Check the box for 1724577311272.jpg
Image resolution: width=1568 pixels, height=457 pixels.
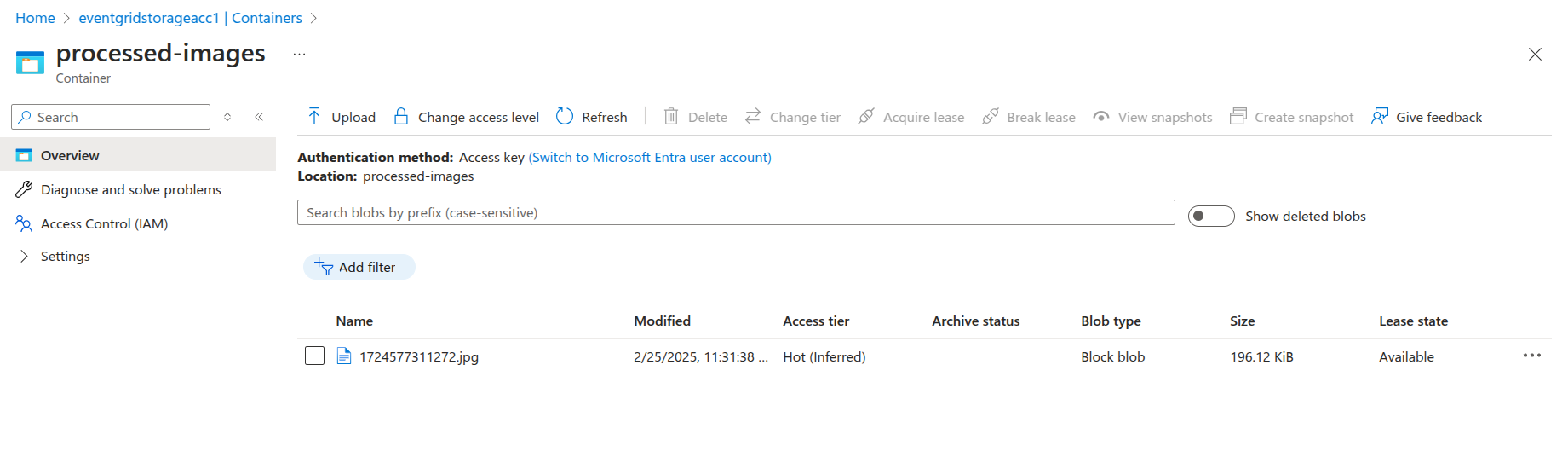(315, 356)
